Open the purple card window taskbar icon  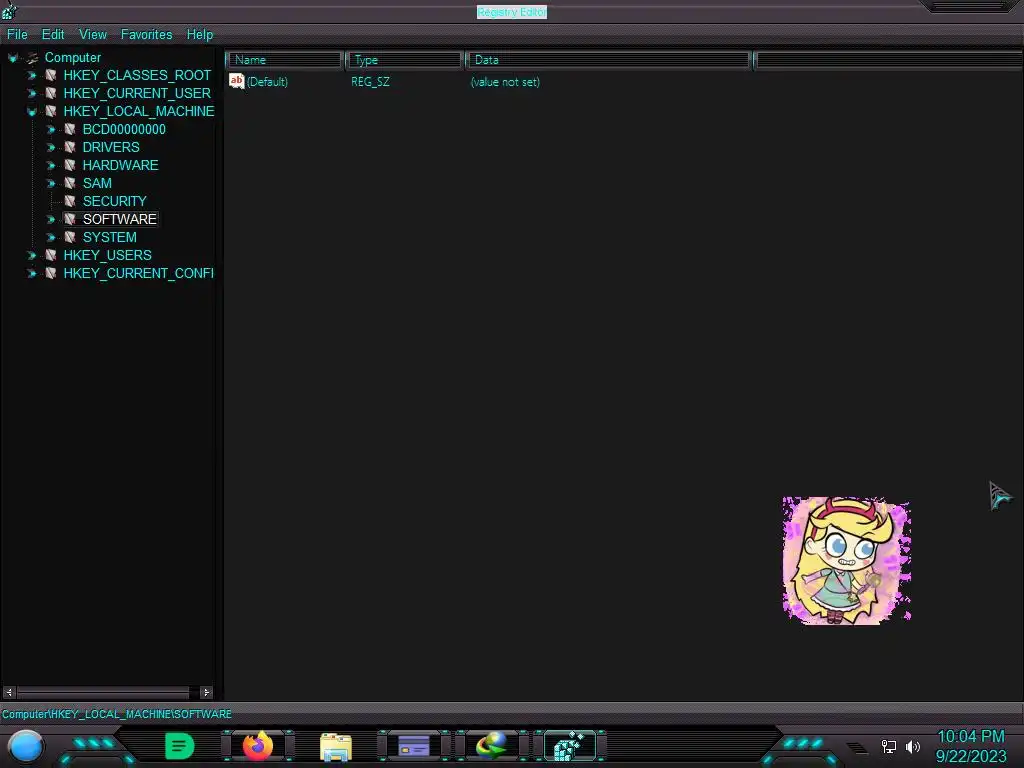(x=414, y=746)
